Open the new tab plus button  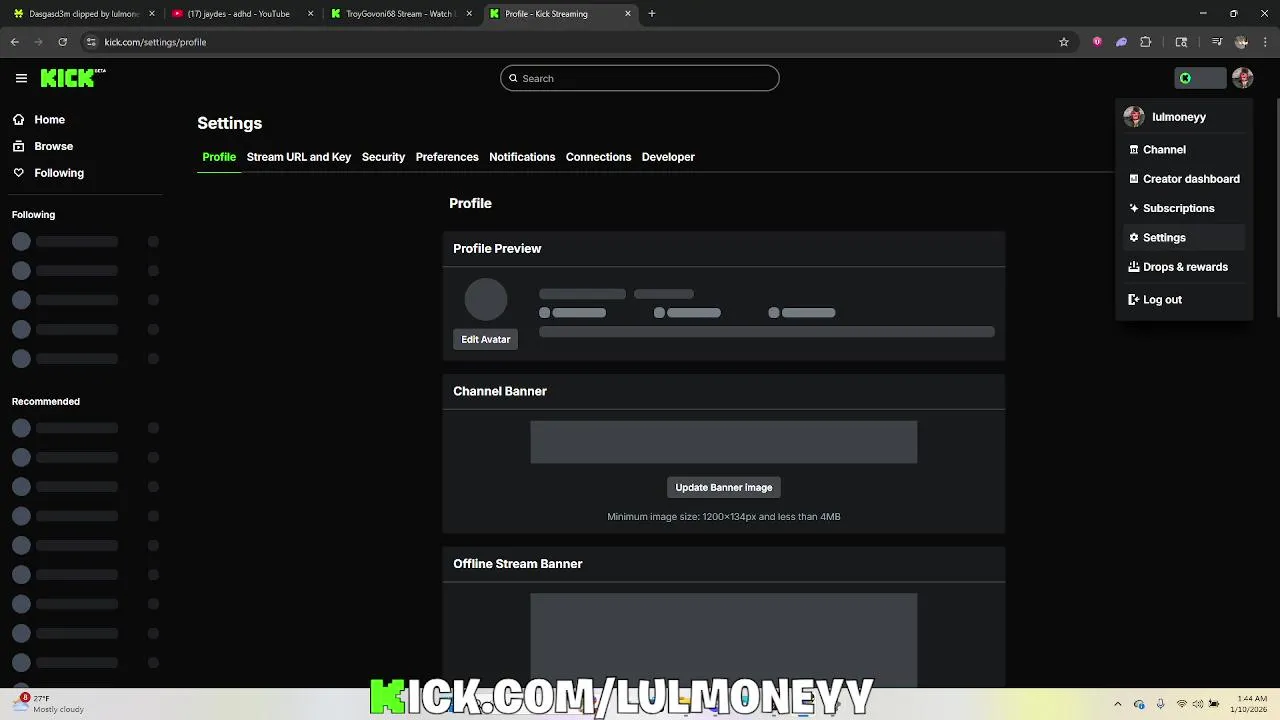(x=652, y=14)
